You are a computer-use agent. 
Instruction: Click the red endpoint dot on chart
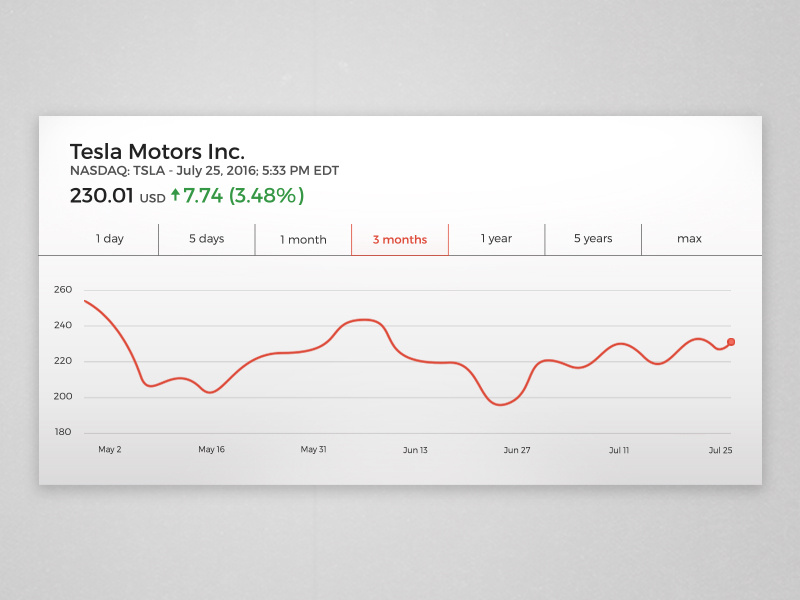[731, 342]
